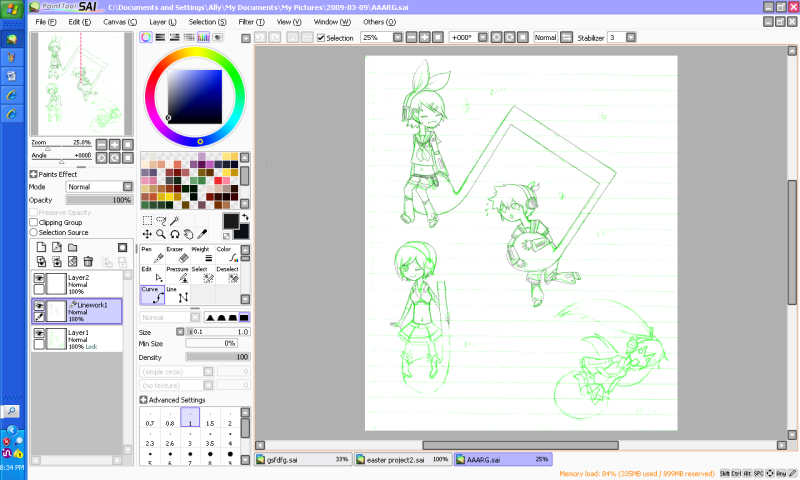Open the Stabilizer value dropdown
Screen dimensions: 800x480
pos(631,37)
